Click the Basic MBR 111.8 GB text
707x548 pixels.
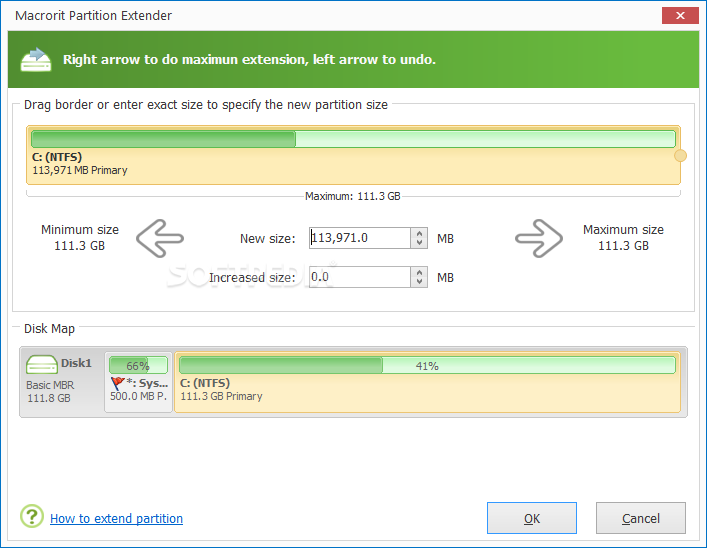tap(50, 391)
